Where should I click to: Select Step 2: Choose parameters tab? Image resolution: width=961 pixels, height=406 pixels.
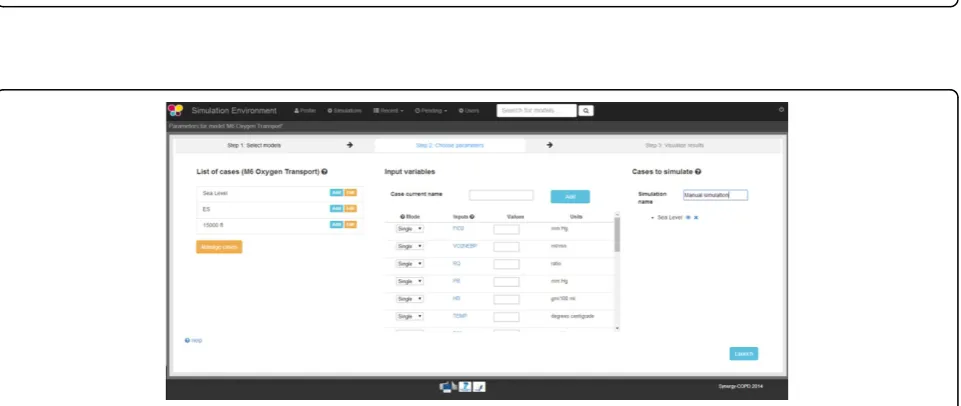pyautogui.click(x=450, y=145)
